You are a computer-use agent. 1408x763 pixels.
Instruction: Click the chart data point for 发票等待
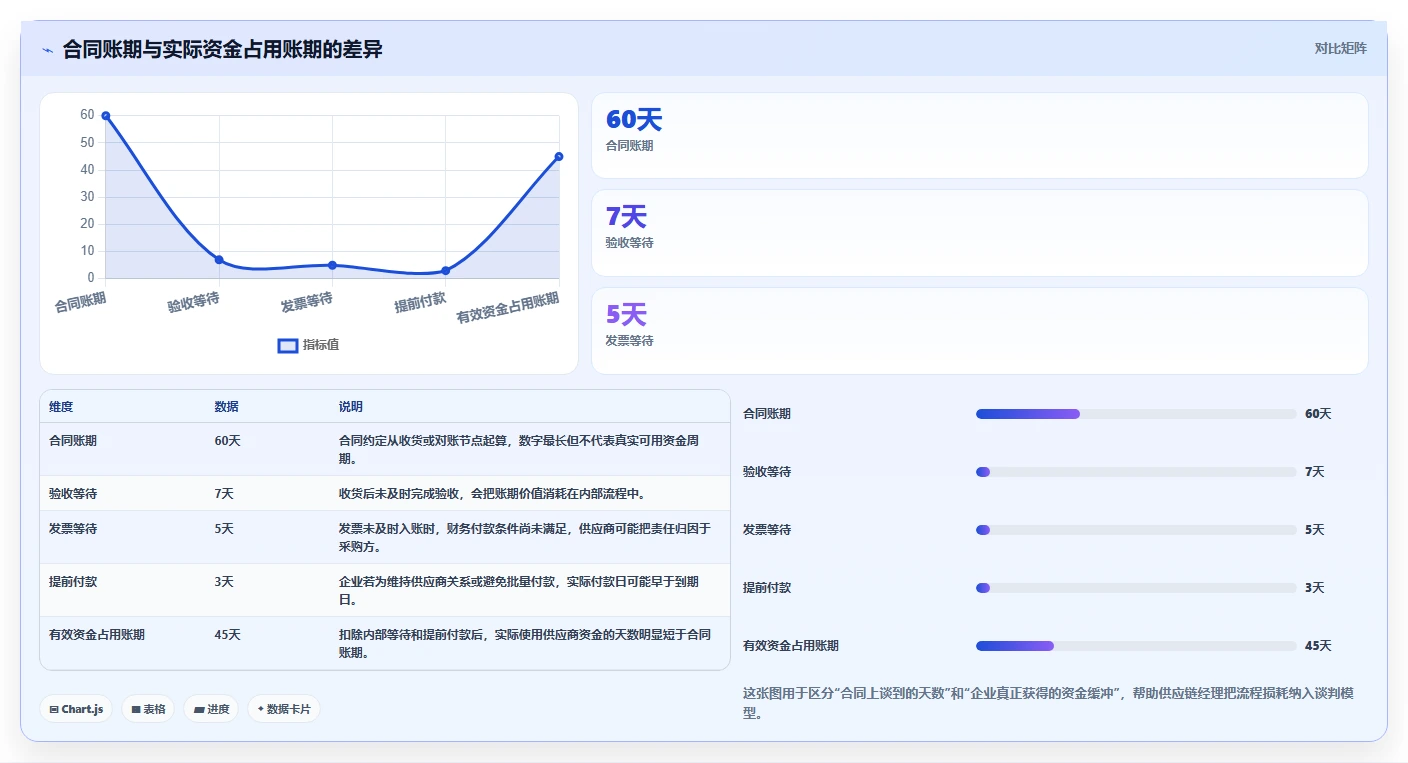click(332, 265)
